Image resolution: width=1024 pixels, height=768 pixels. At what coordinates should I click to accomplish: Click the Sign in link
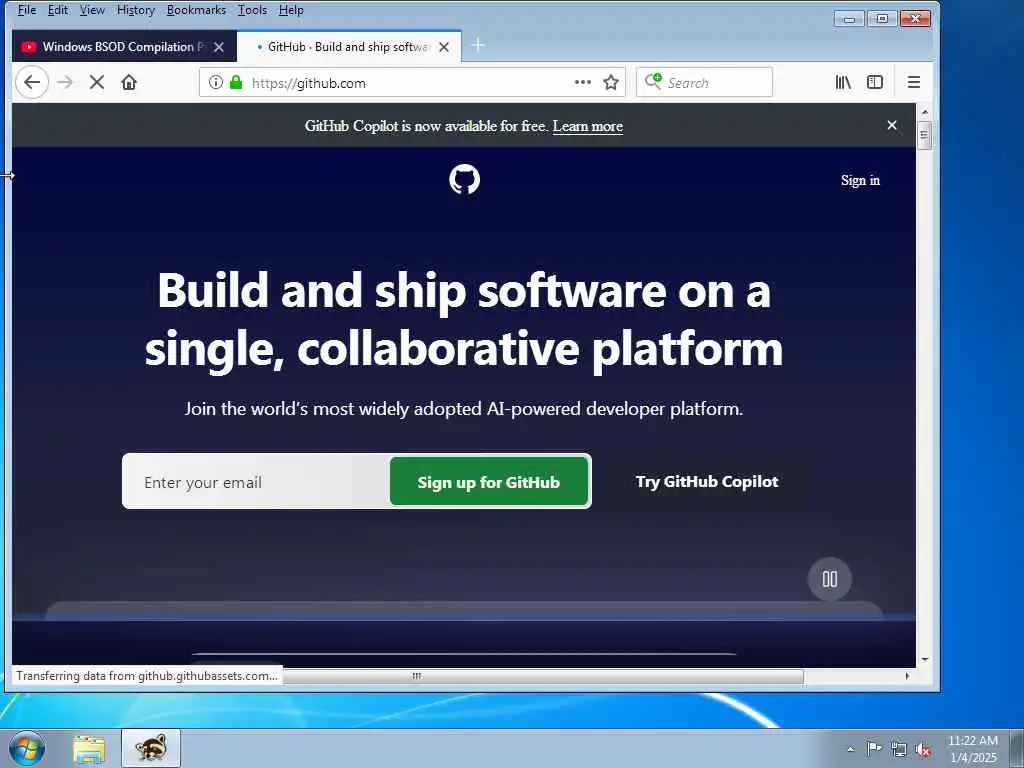point(860,180)
